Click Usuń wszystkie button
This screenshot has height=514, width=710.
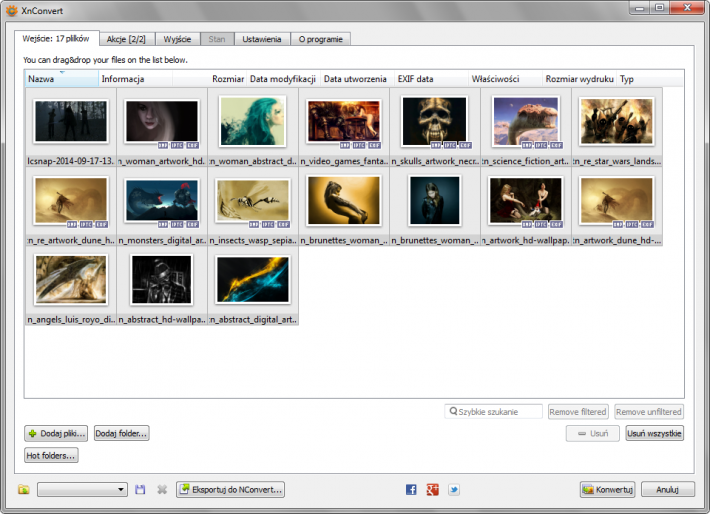[654, 433]
